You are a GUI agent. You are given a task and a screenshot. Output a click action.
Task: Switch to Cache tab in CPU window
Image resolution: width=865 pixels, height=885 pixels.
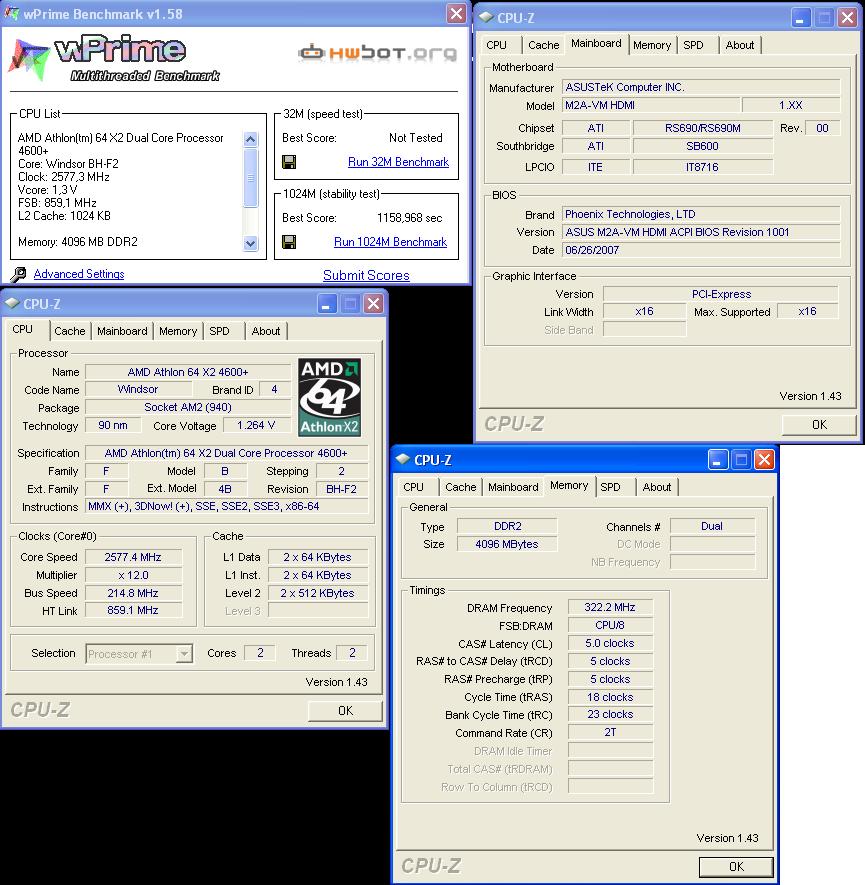point(69,331)
